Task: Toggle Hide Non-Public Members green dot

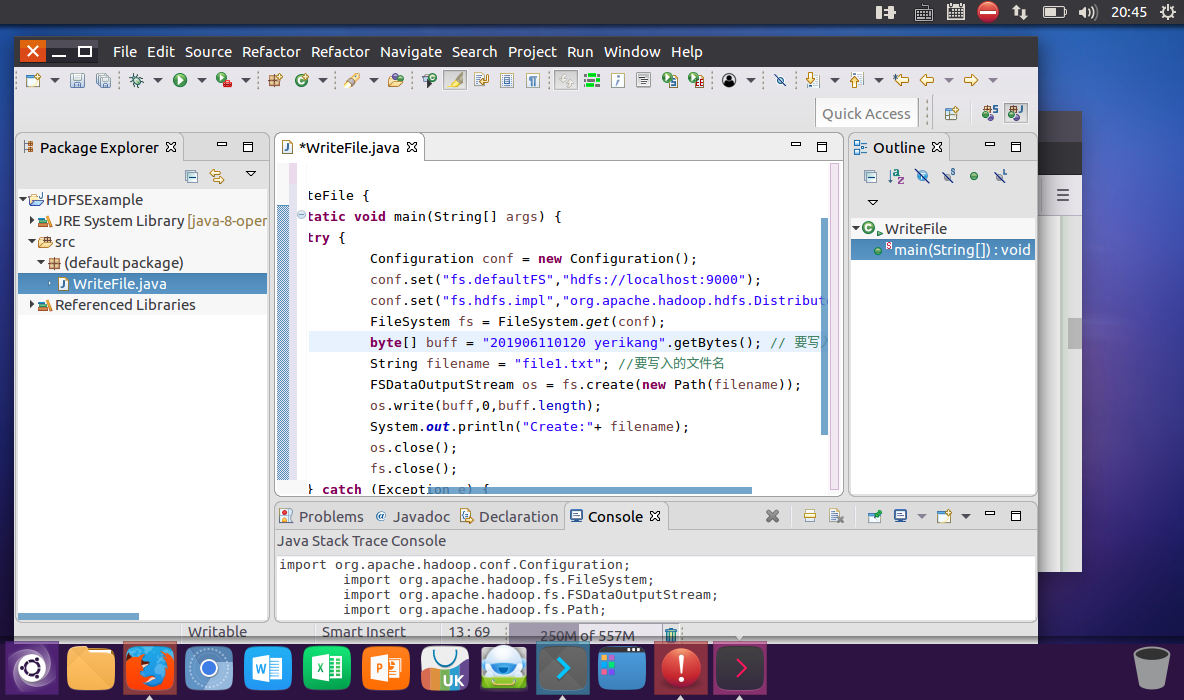Action: tap(974, 177)
